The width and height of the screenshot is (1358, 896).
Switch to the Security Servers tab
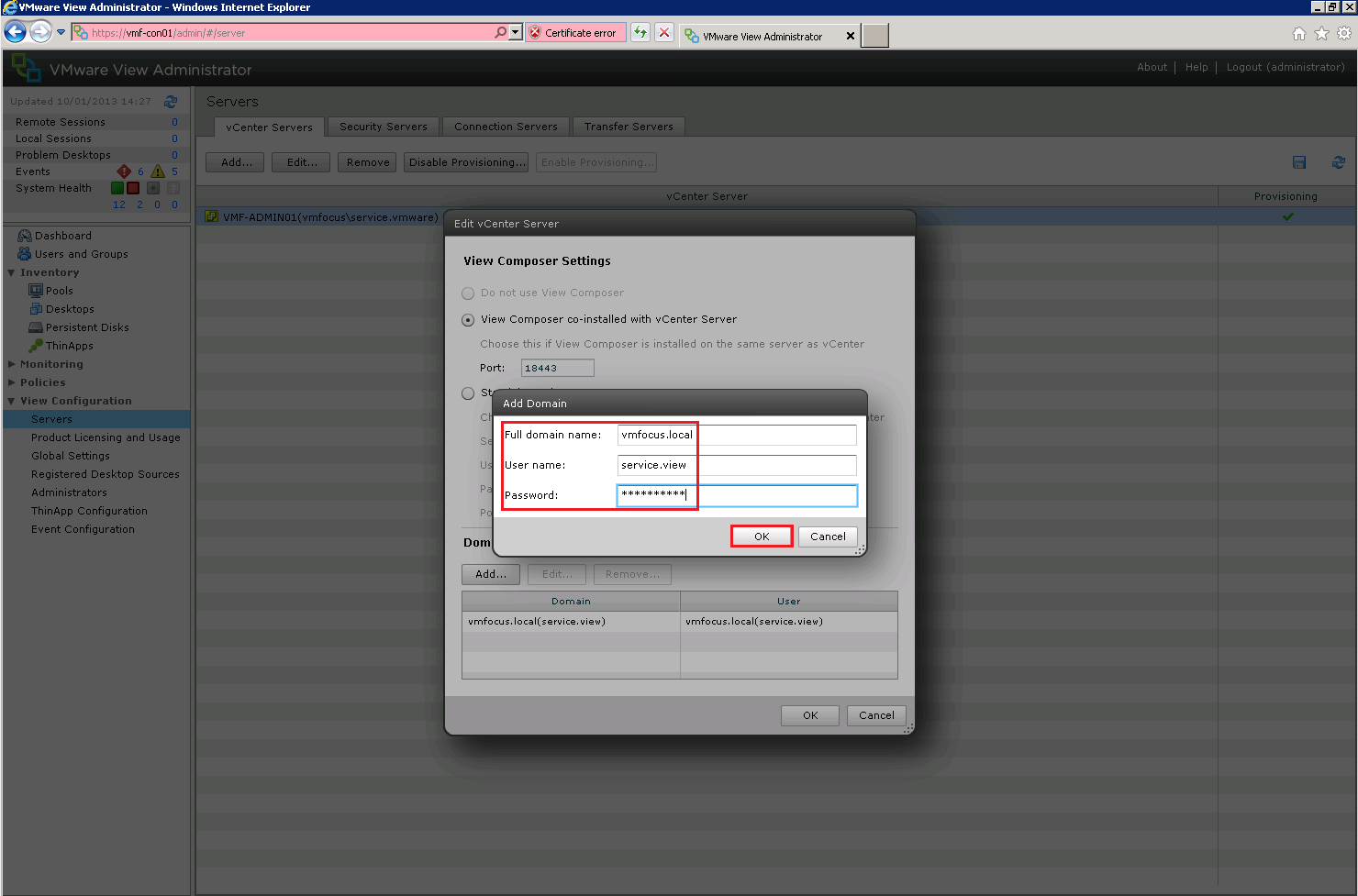[x=383, y=127]
